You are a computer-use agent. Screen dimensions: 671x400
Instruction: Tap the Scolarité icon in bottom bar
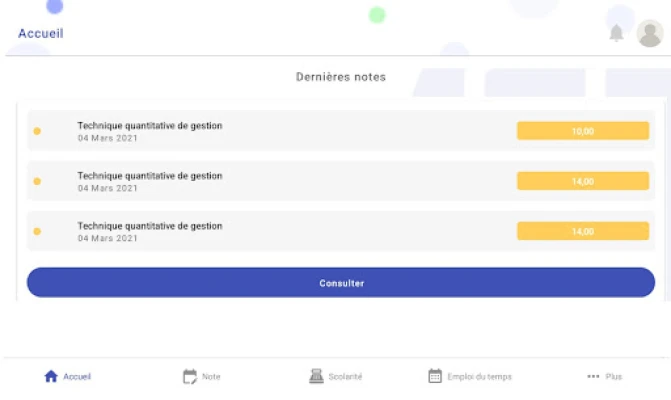coord(316,377)
